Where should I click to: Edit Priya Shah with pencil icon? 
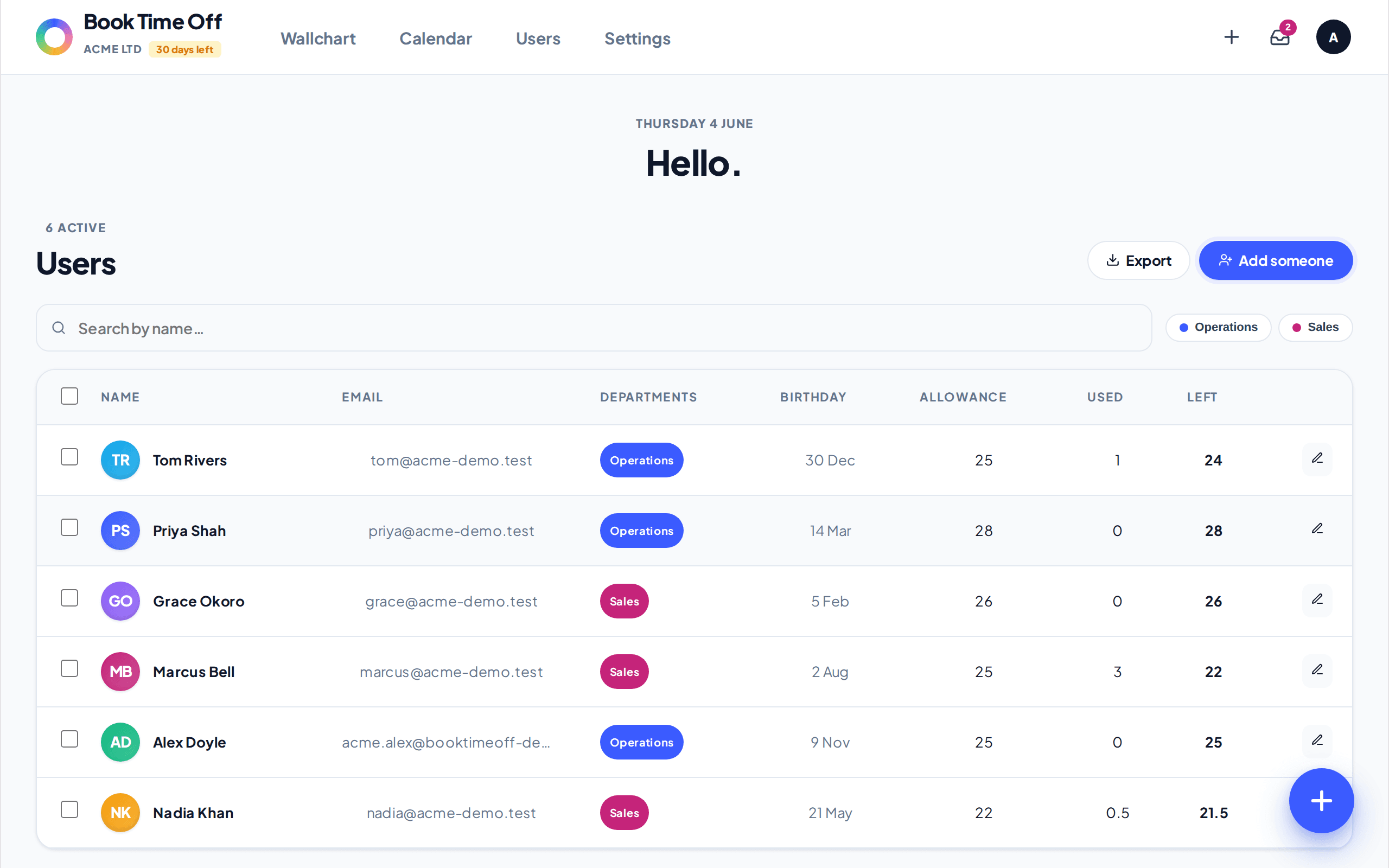1317,529
